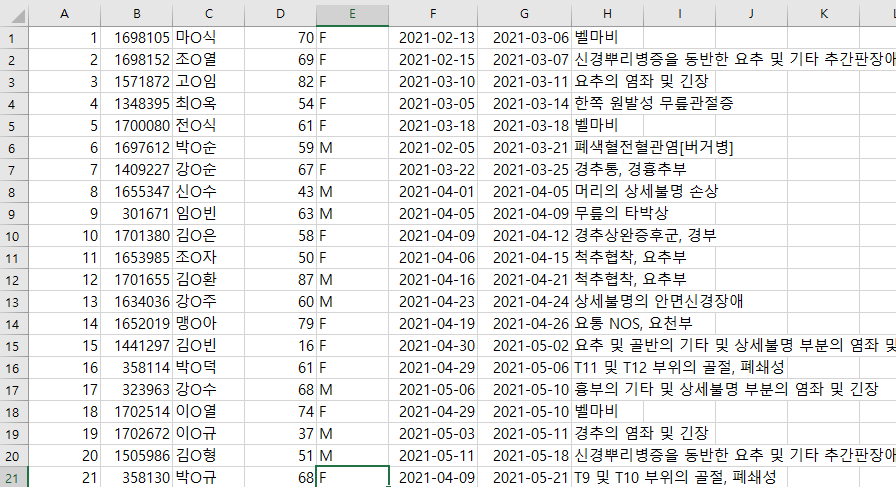
Task: Click cell with ID 1571872
Action: coord(136,82)
